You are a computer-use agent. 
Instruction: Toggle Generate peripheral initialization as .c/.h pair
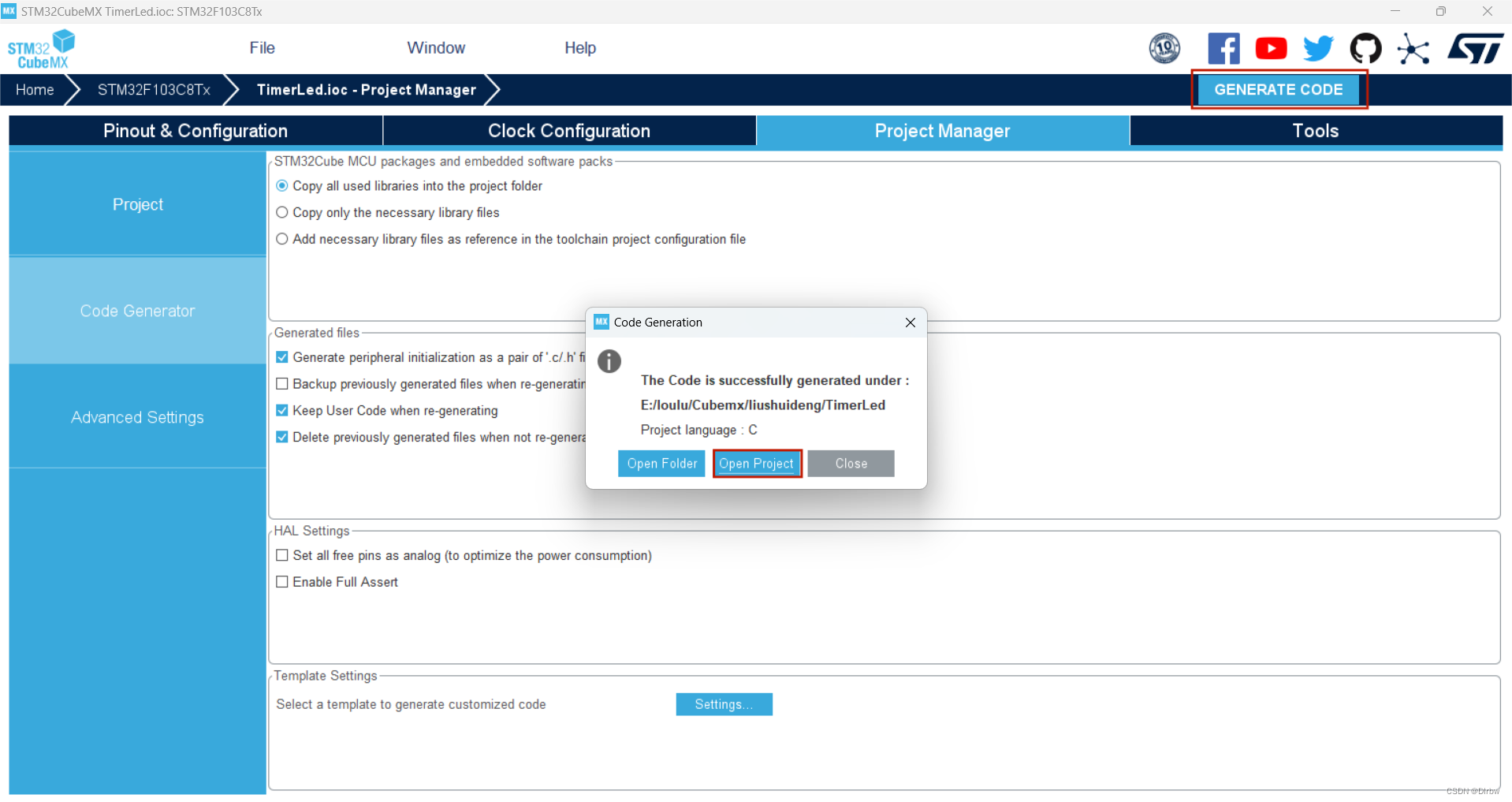[x=281, y=357]
